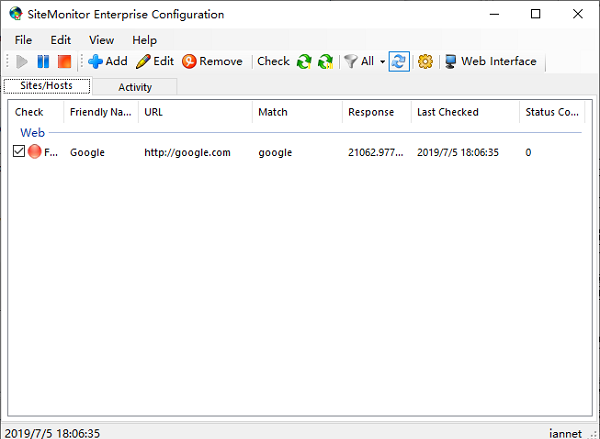Edit selected site using pencil icon
The height and width of the screenshot is (439, 600).
coord(155,61)
